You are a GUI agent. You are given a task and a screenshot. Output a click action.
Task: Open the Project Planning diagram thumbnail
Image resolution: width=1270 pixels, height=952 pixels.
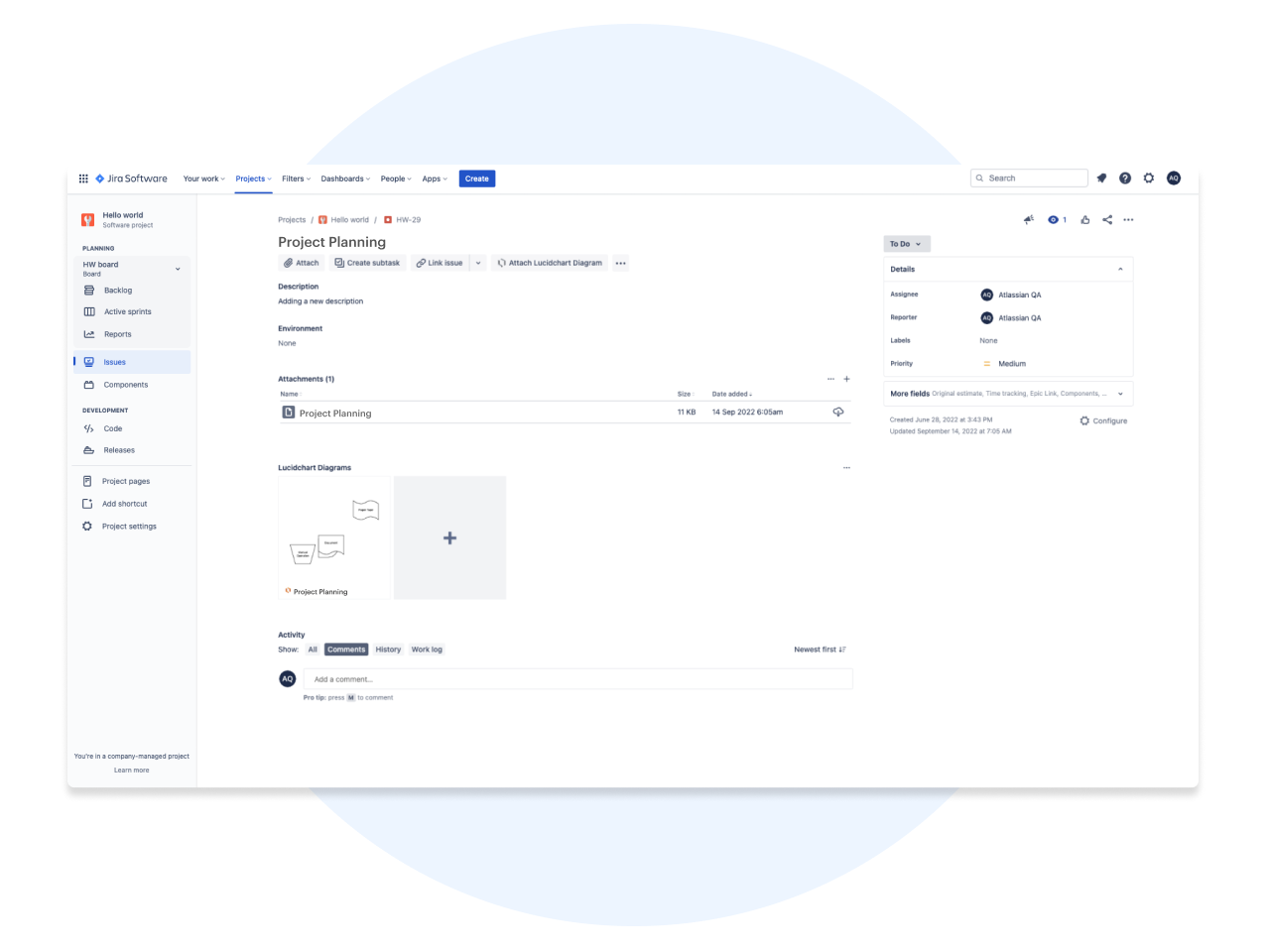pyautogui.click(x=334, y=535)
